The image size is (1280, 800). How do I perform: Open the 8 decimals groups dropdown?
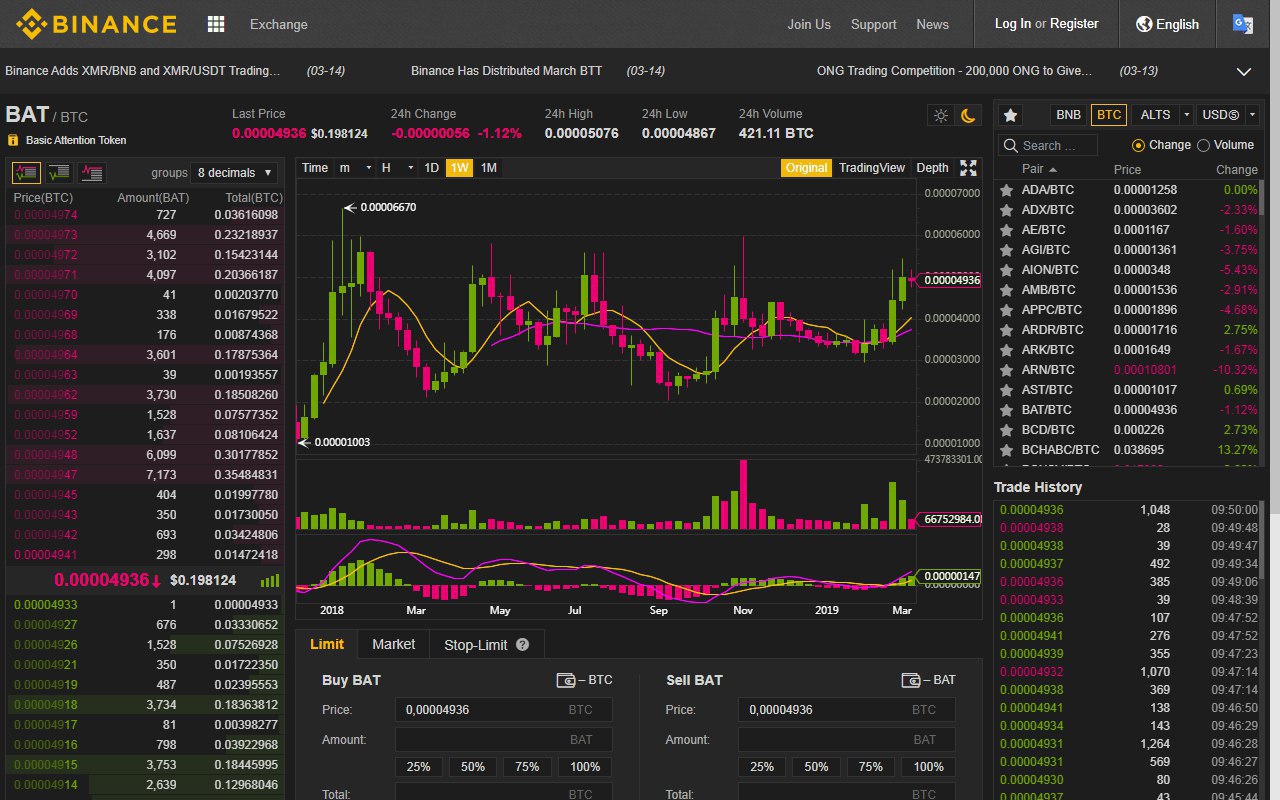click(x=235, y=172)
